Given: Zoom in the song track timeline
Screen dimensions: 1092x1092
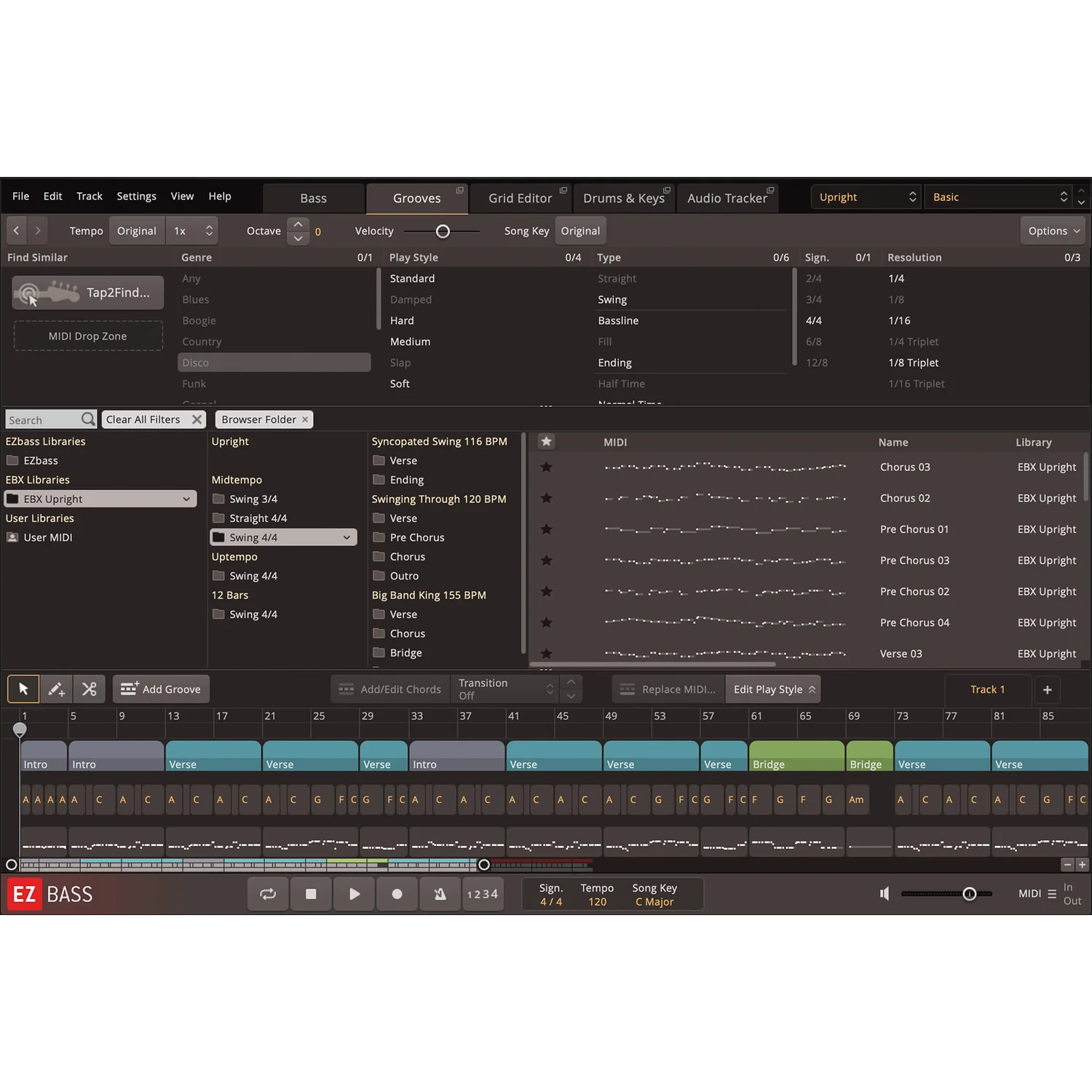Looking at the screenshot, I should coord(1082,865).
